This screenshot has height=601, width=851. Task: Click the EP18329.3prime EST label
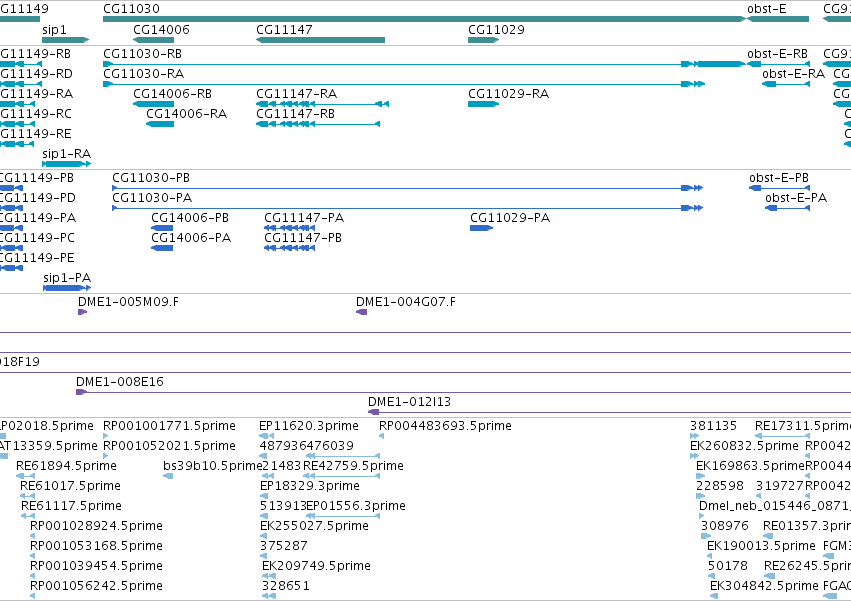tap(310, 486)
